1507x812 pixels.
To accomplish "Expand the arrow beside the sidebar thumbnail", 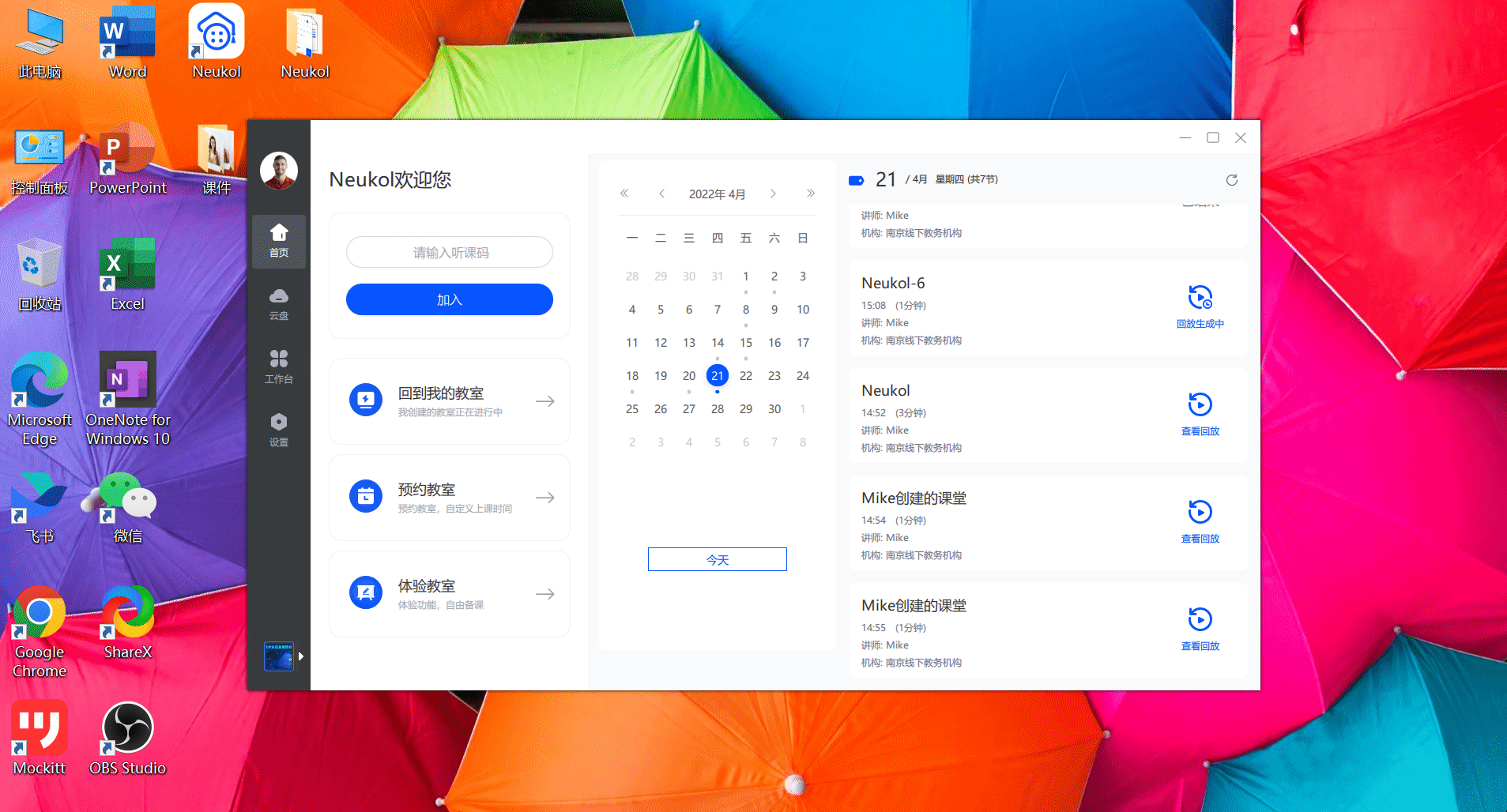I will coord(301,656).
